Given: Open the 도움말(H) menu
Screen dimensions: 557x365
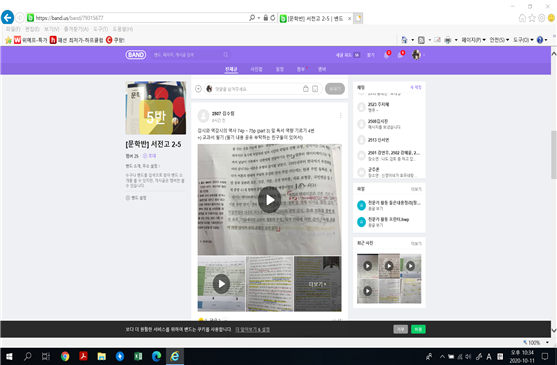Looking at the screenshot, I should tap(123, 29).
